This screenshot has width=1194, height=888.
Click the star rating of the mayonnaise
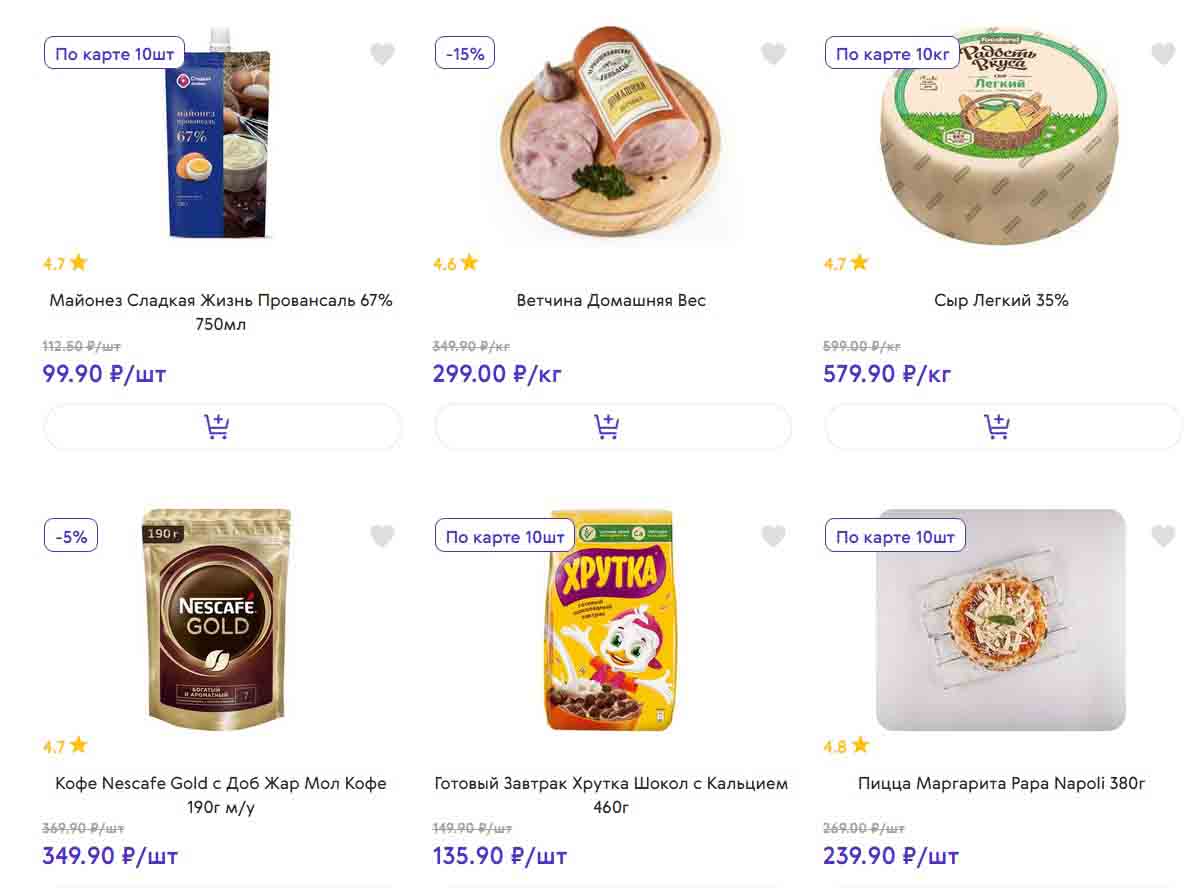[66, 263]
